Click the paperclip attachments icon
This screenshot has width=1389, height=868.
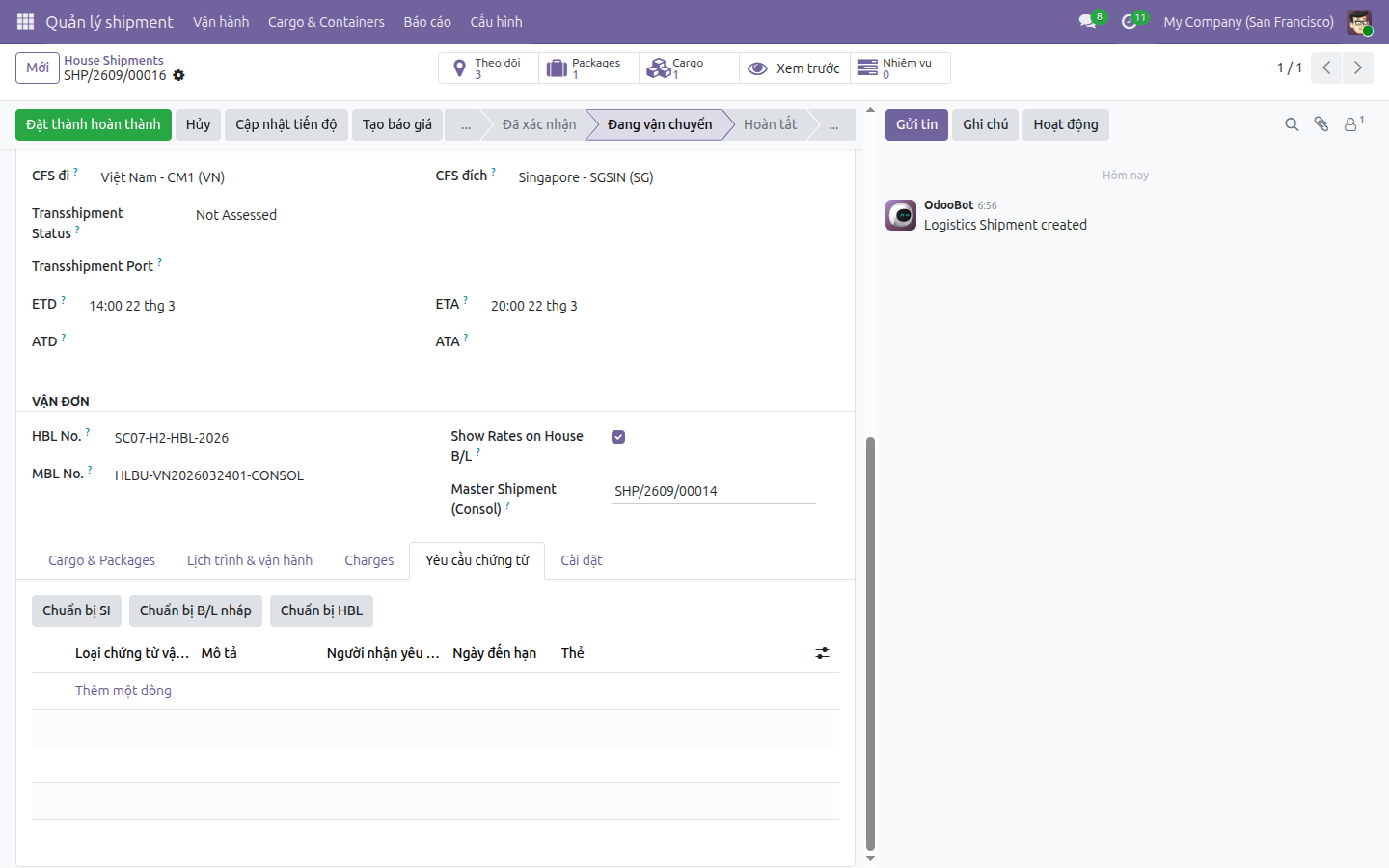coord(1321,124)
